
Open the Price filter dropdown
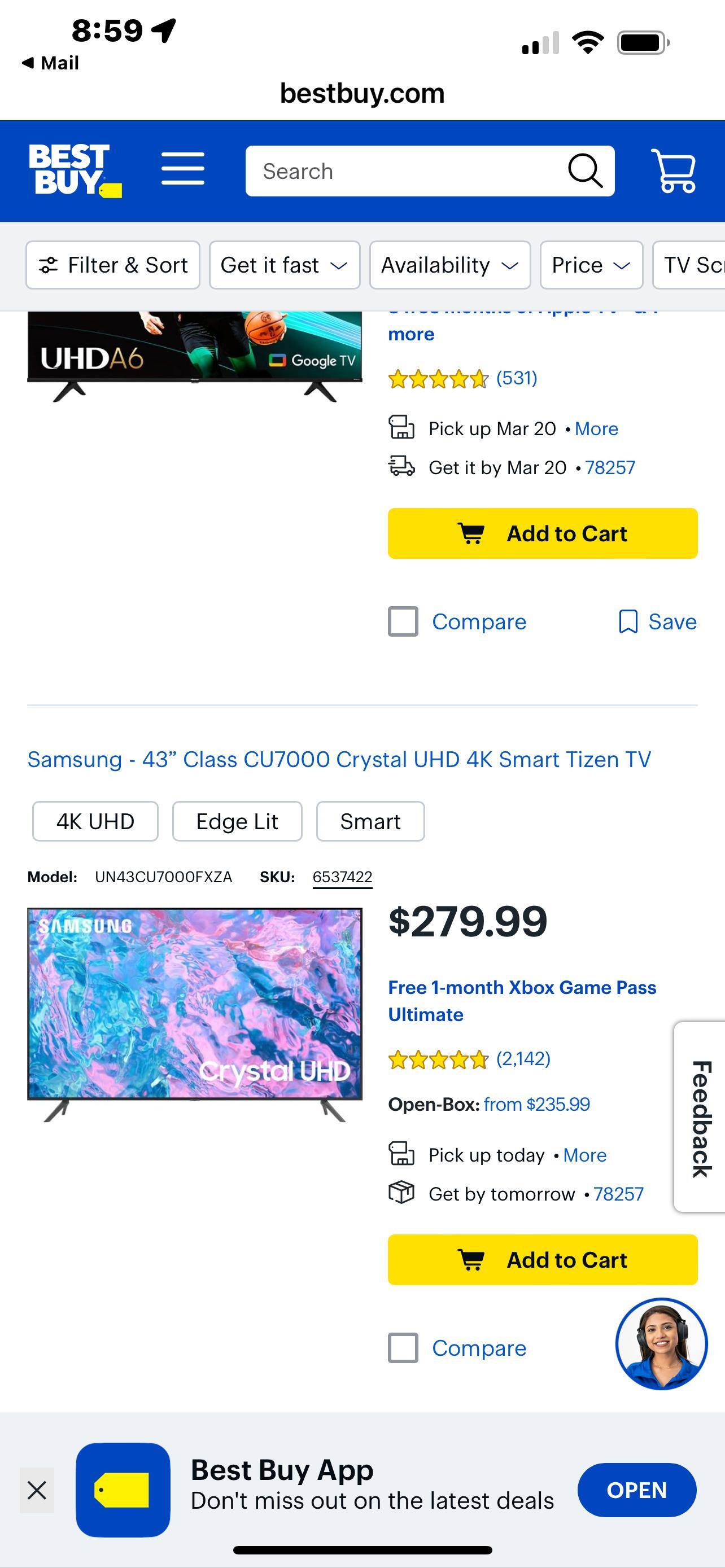(591, 265)
